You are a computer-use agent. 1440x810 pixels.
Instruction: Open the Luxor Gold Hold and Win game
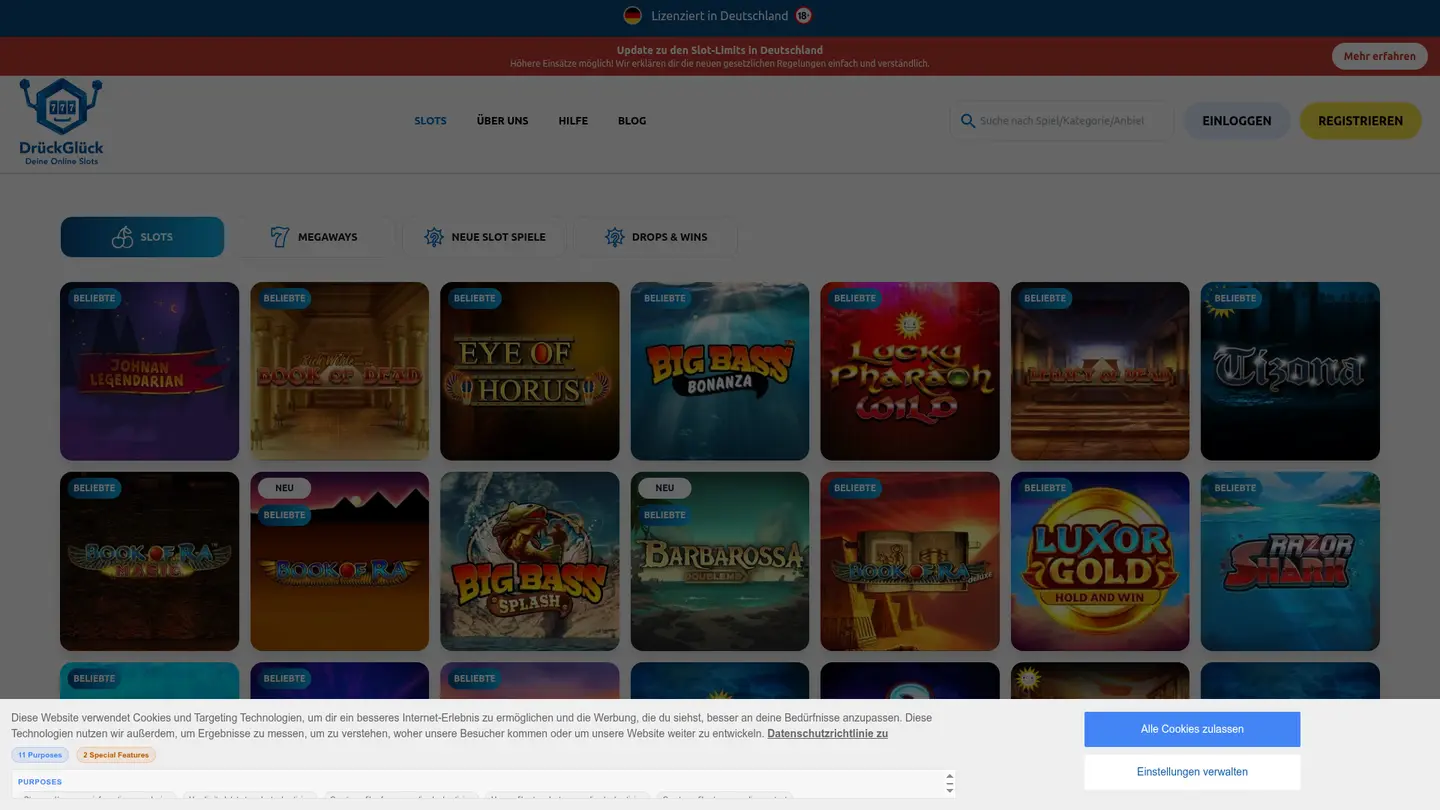(1100, 561)
